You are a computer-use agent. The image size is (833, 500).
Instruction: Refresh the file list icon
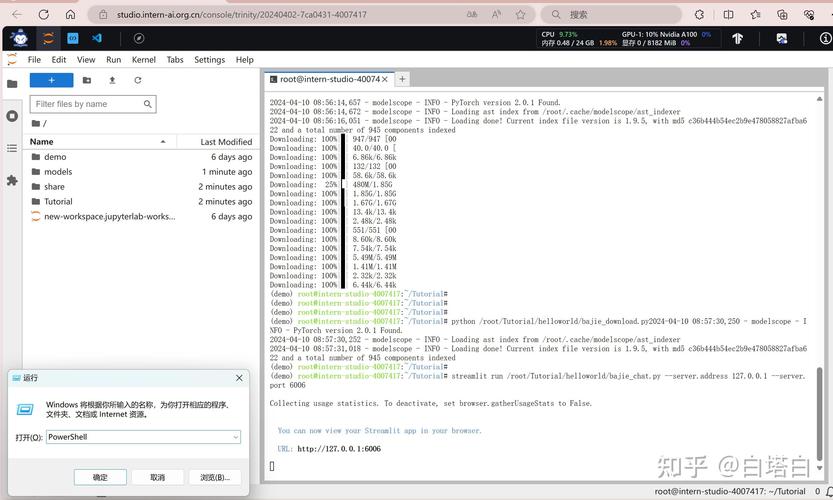pos(138,80)
